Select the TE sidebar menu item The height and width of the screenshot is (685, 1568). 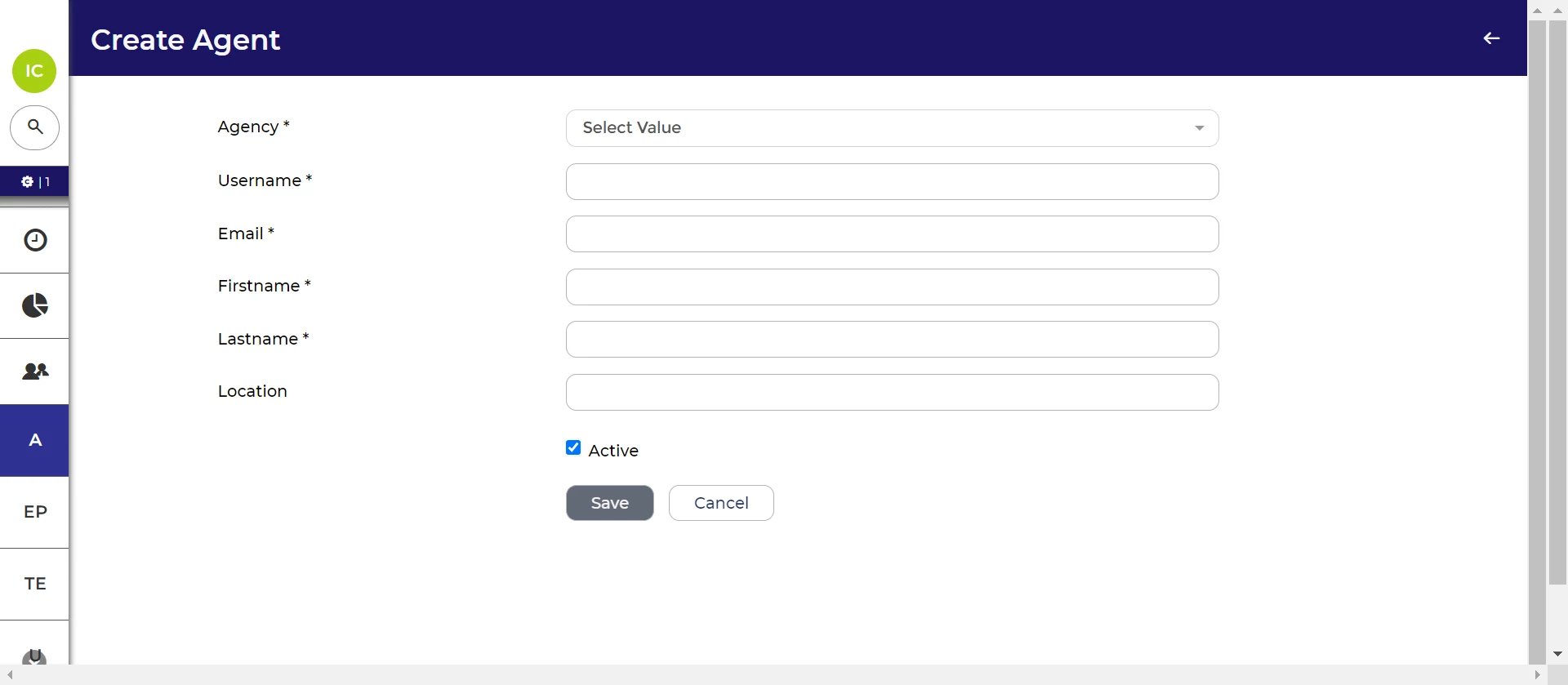coord(34,584)
